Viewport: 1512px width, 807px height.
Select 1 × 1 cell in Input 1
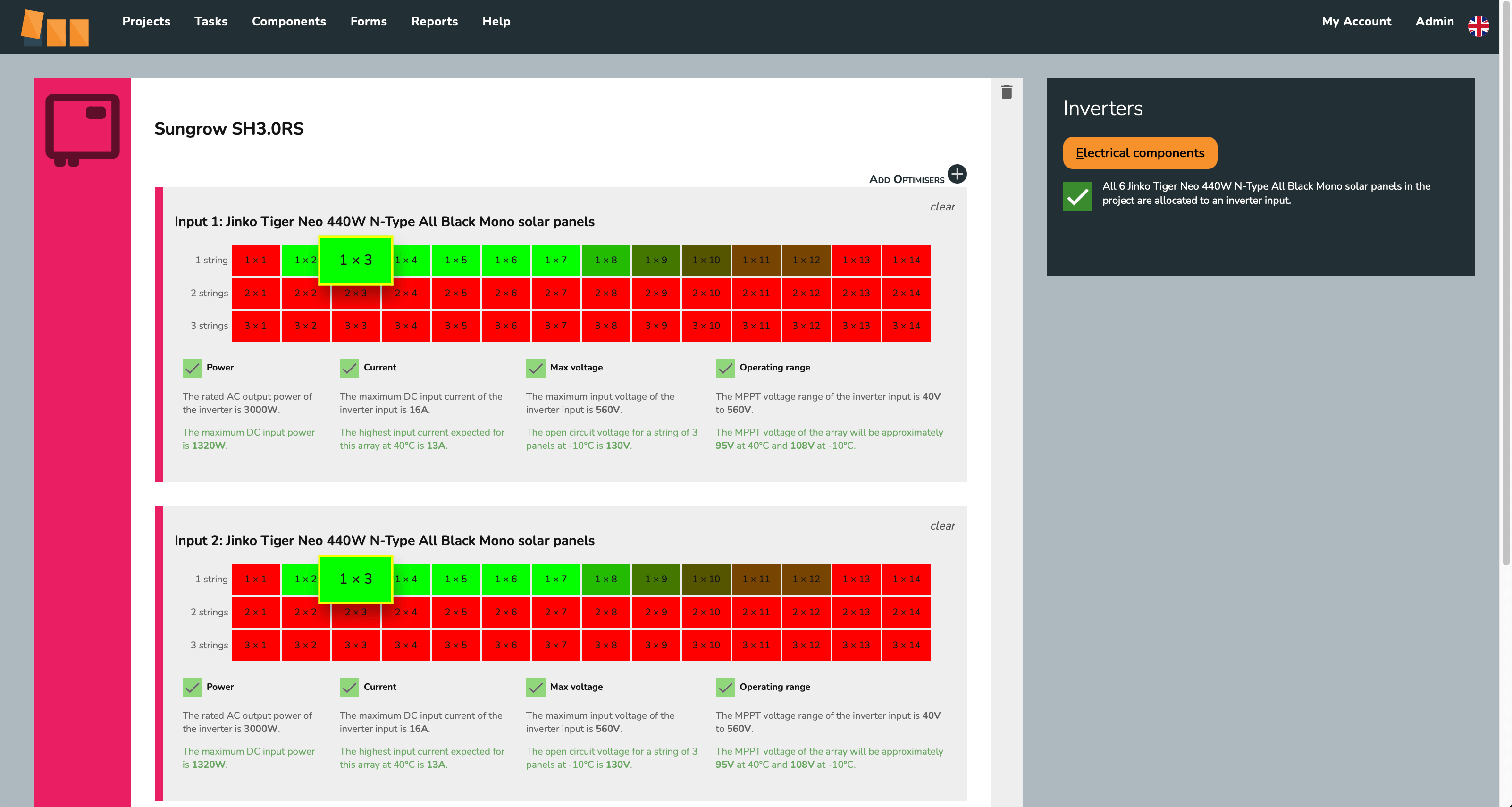(255, 260)
